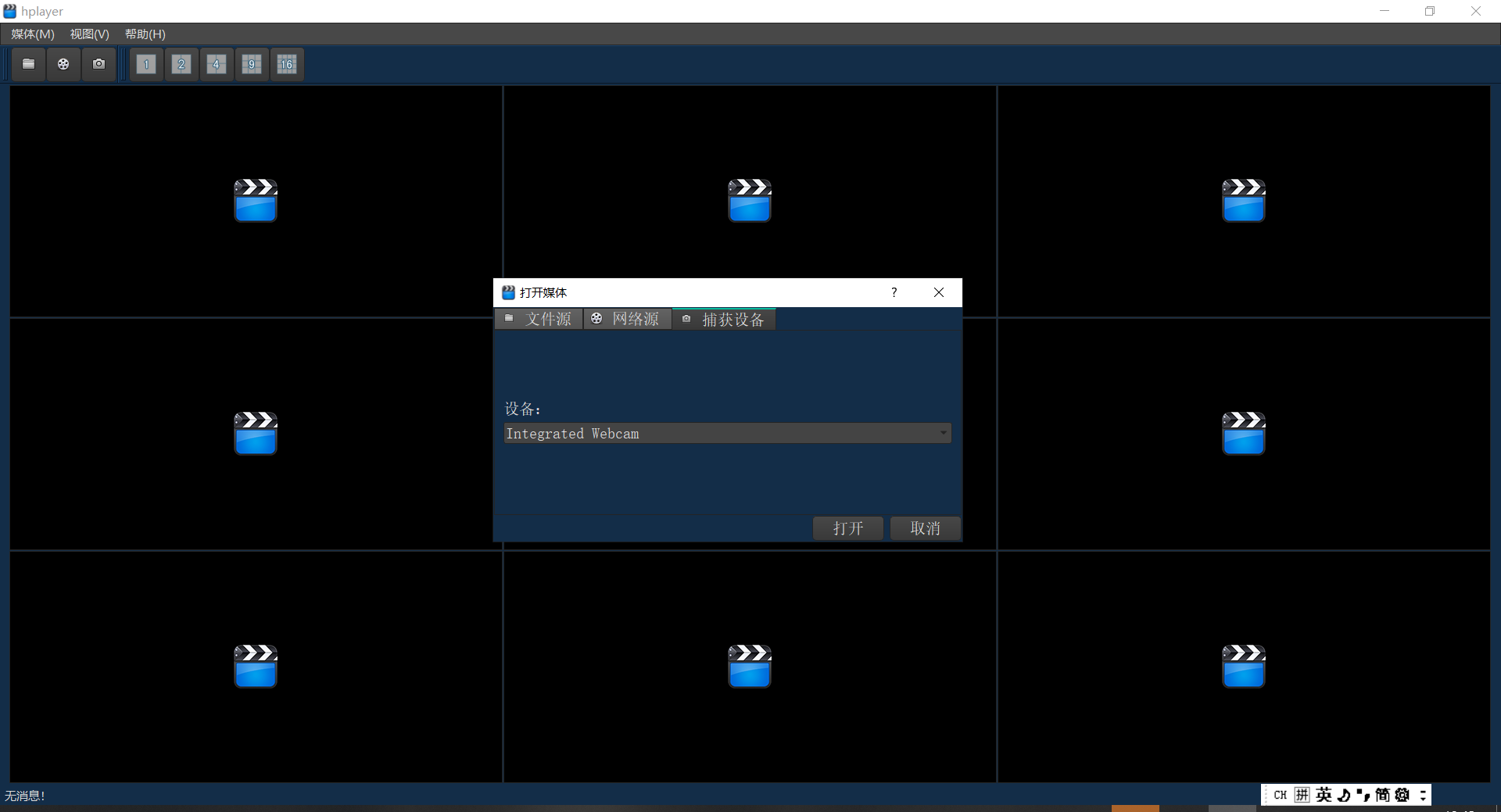Select the 9-grid layout icon
Viewport: 1501px width, 812px height.
[x=252, y=64]
